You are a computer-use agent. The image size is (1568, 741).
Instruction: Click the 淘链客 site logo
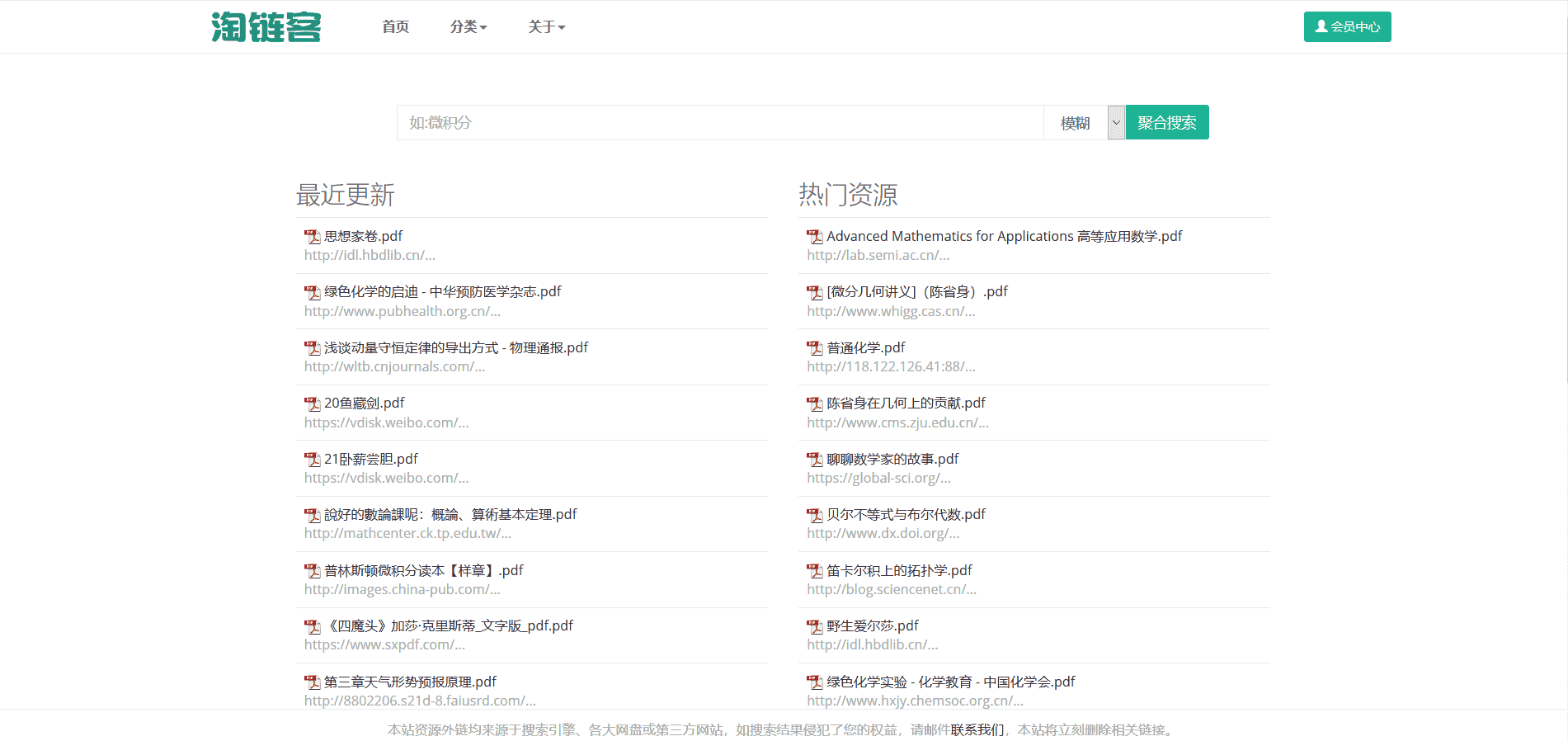[x=266, y=27]
